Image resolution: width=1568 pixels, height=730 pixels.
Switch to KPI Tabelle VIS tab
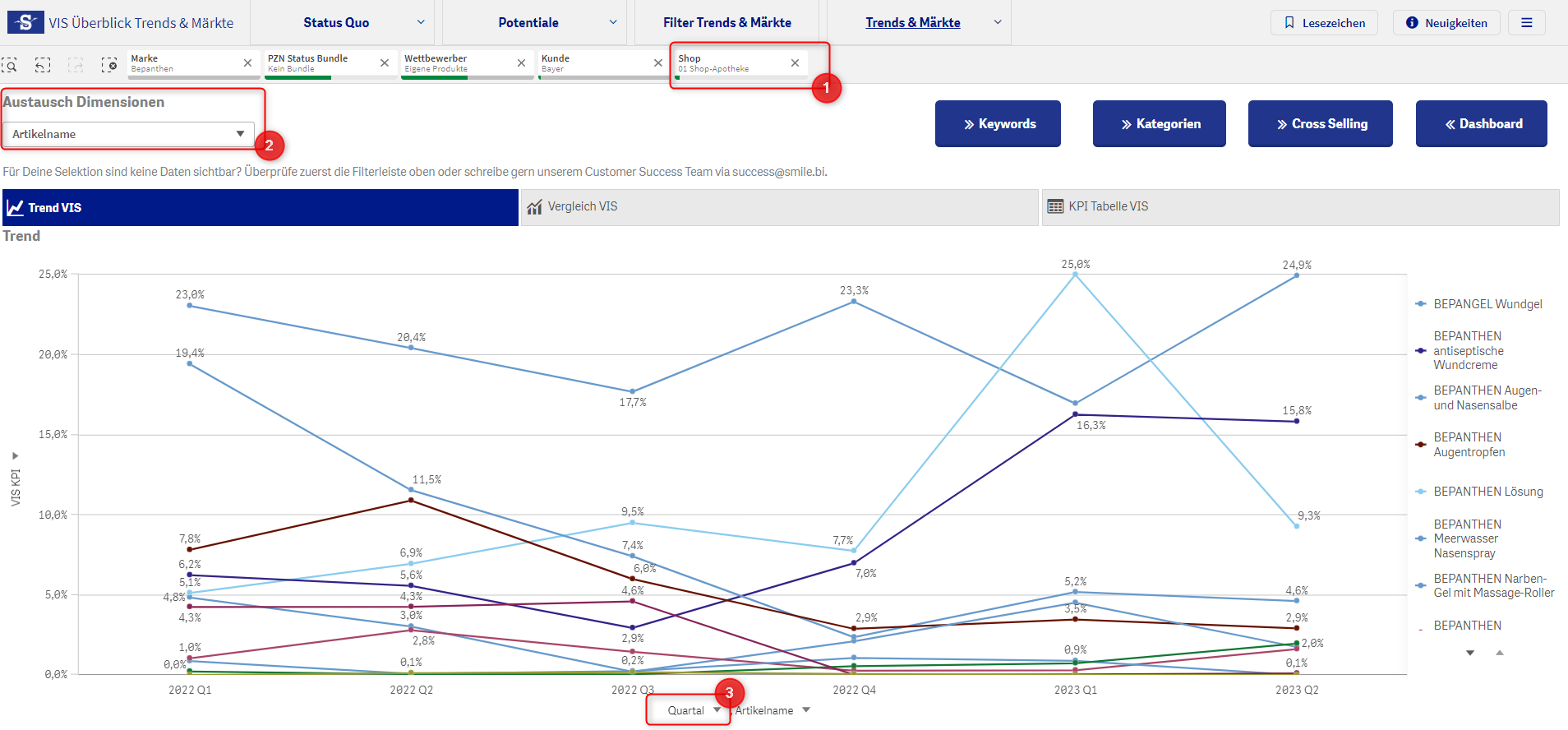coord(1299,207)
